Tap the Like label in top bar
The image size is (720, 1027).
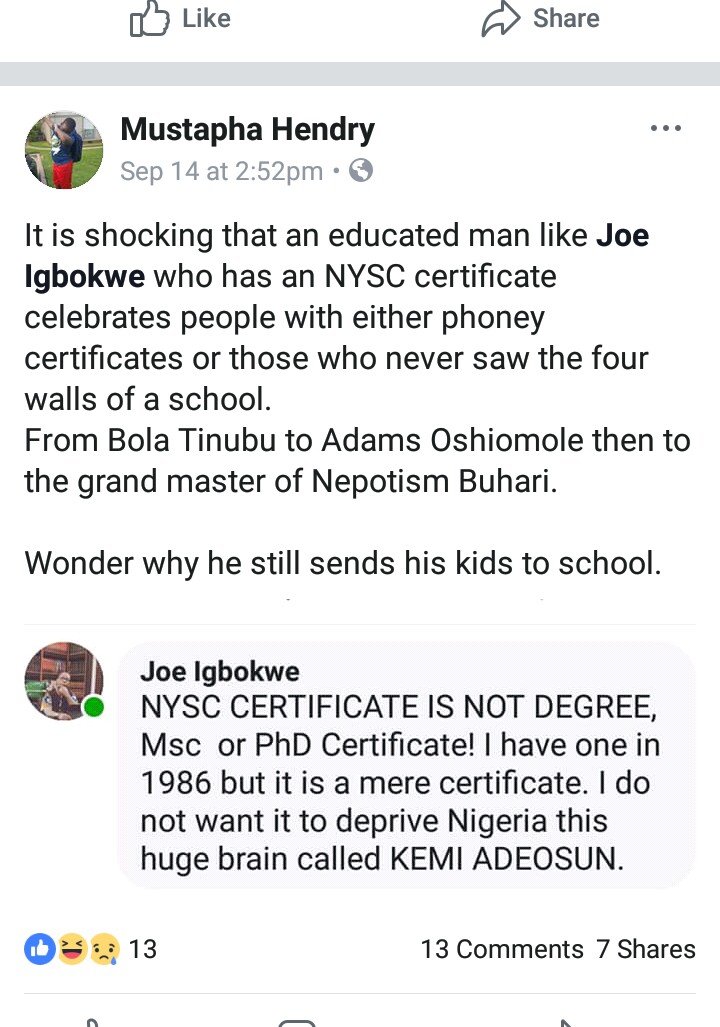(x=207, y=19)
